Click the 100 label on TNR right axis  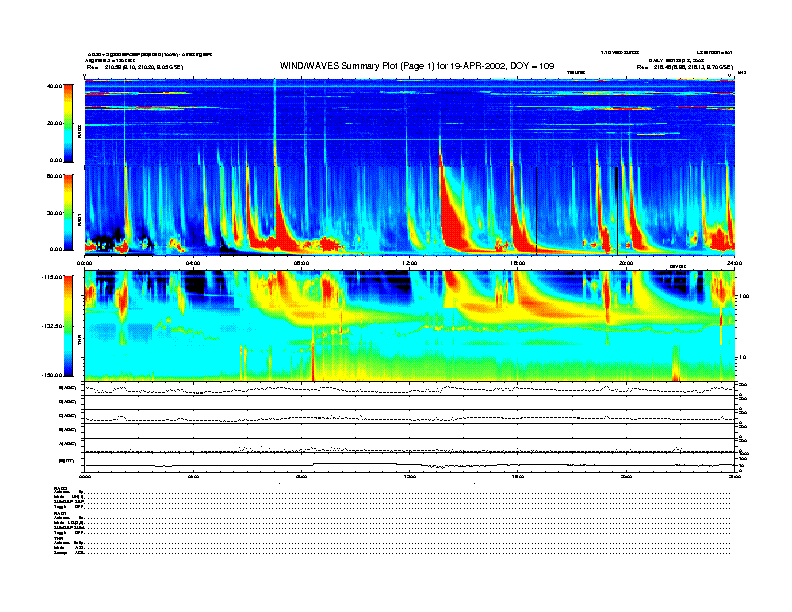pos(744,296)
